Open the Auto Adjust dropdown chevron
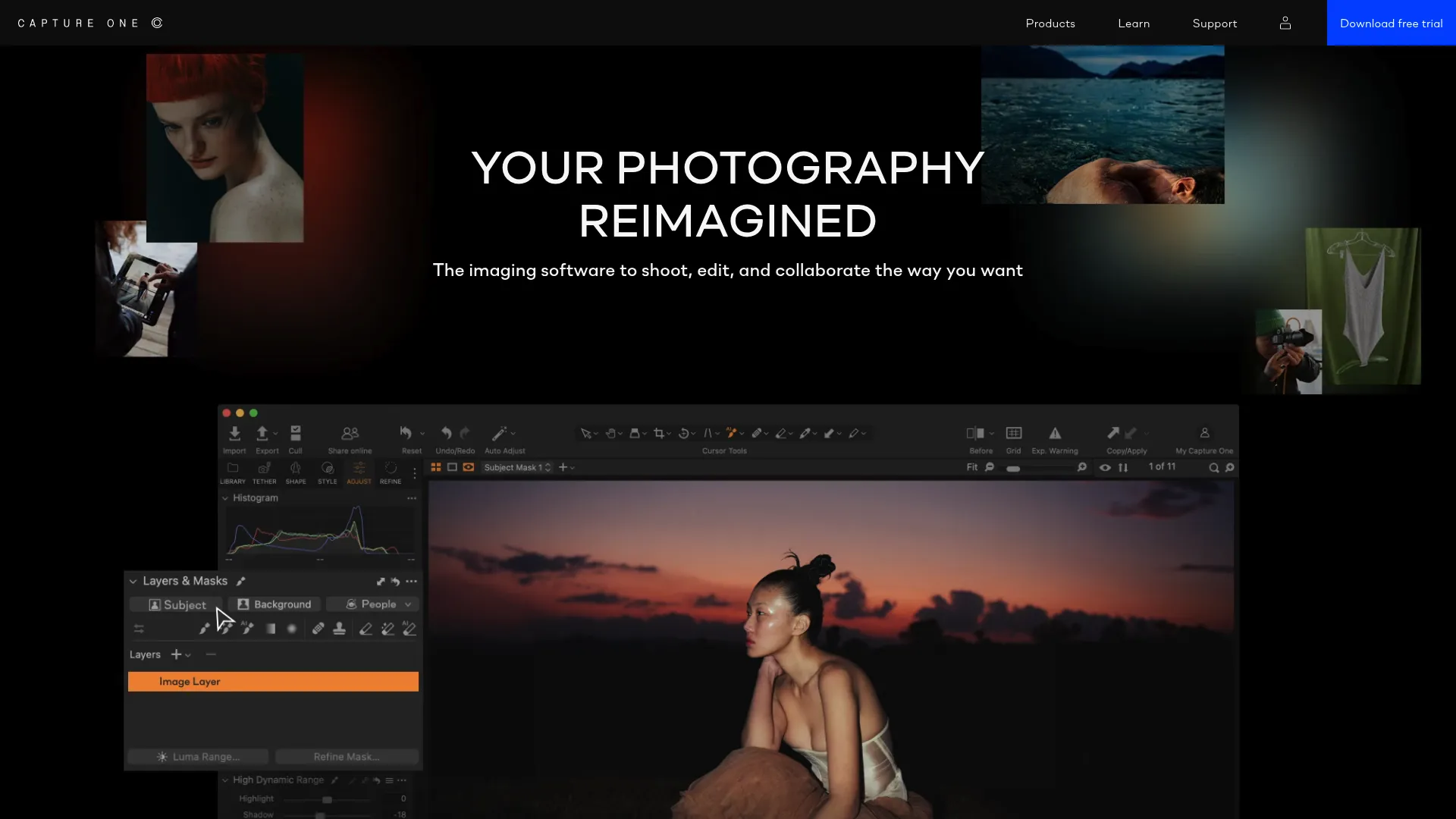The image size is (1456, 819). tap(513, 434)
